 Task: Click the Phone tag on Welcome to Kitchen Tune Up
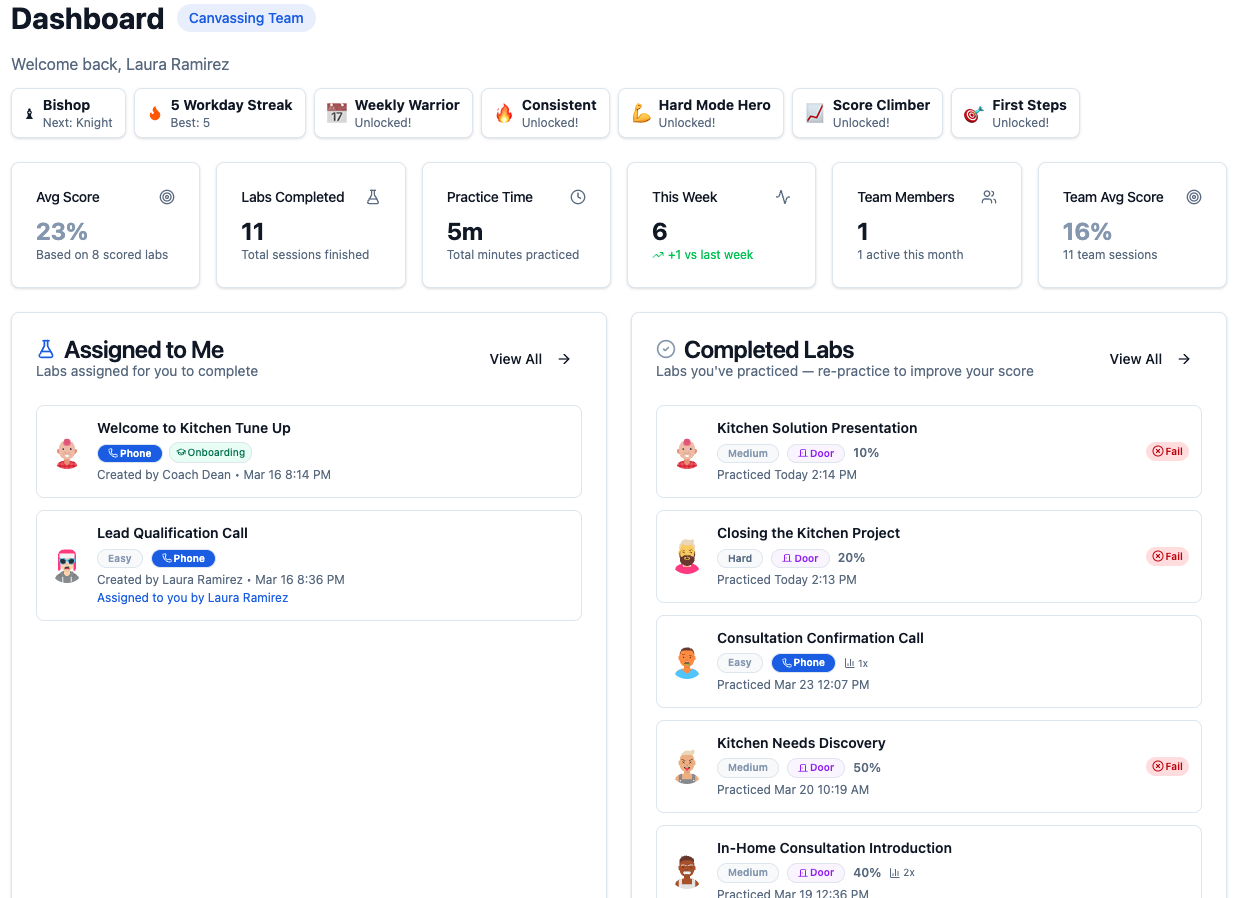[130, 453]
